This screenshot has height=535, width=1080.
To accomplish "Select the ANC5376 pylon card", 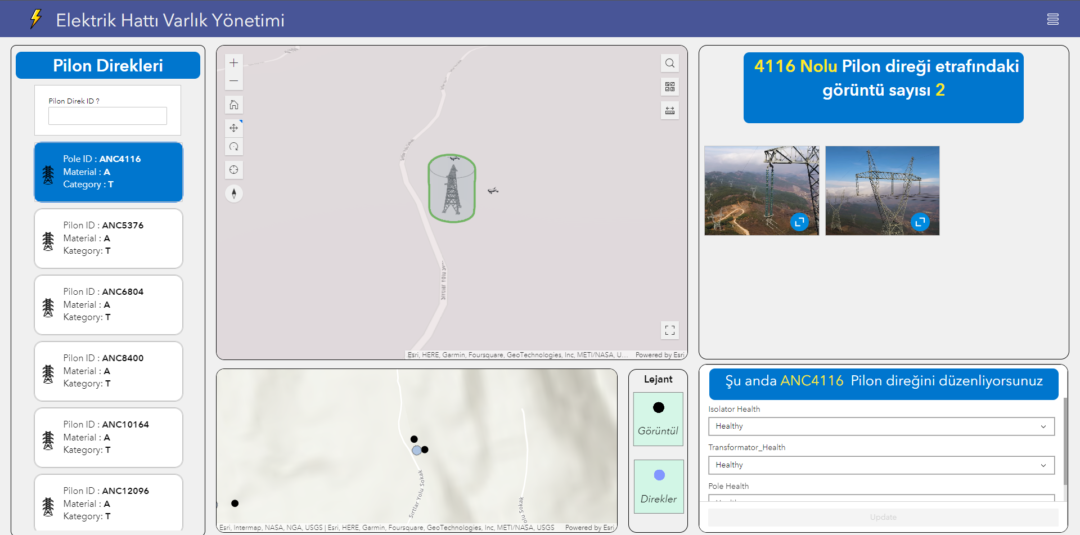I will tap(108, 238).
